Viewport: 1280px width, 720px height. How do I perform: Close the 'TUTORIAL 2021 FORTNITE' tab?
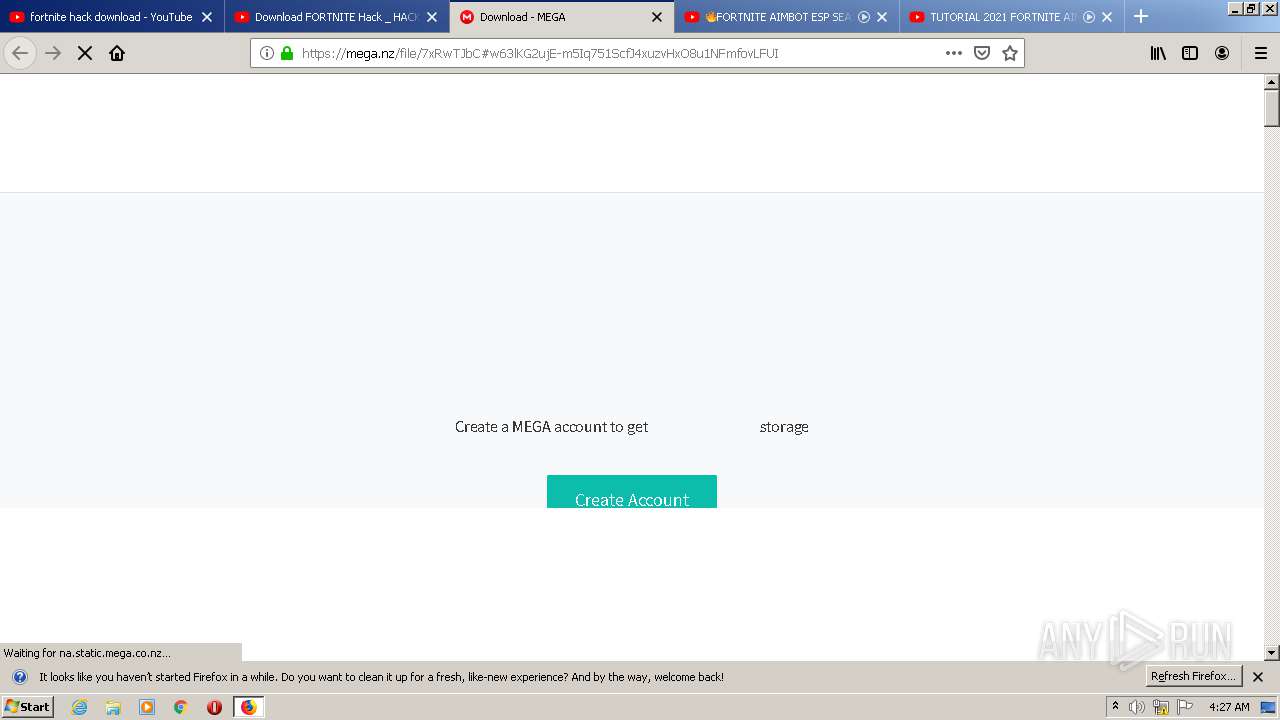[1107, 17]
